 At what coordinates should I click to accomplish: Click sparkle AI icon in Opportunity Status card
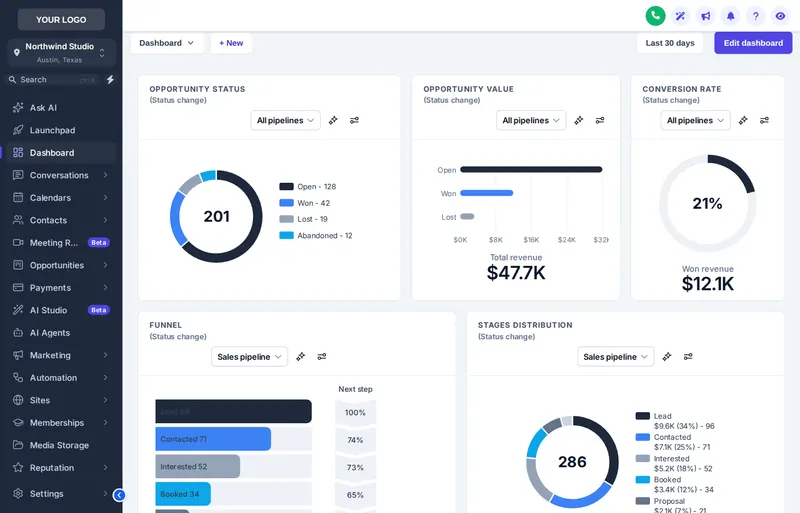[333, 120]
